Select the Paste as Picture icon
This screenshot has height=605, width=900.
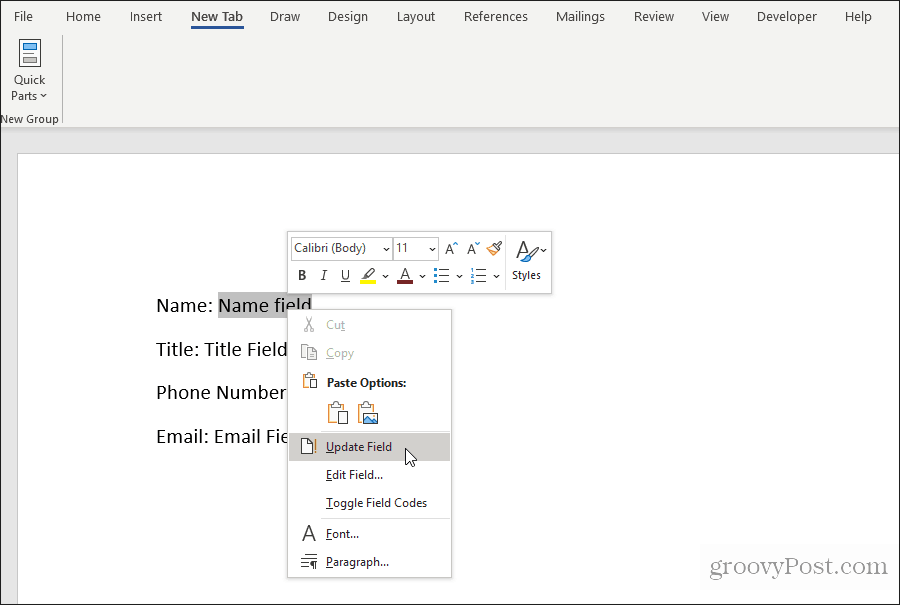[x=367, y=411]
